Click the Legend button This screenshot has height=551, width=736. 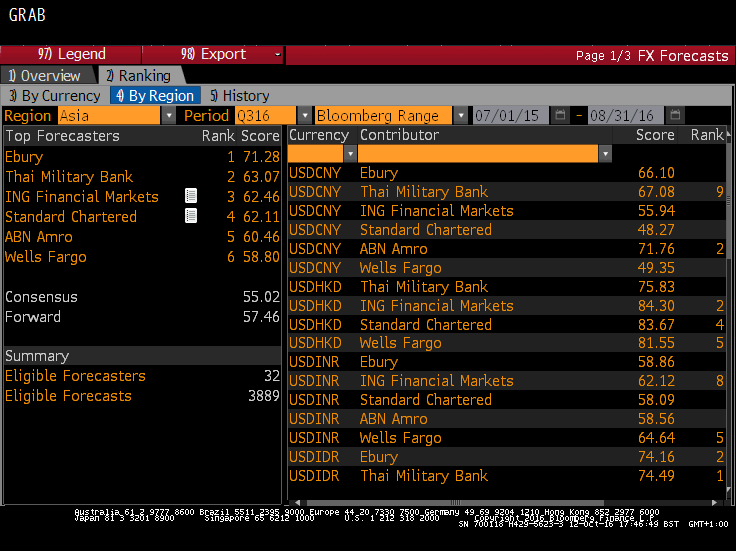[71, 54]
